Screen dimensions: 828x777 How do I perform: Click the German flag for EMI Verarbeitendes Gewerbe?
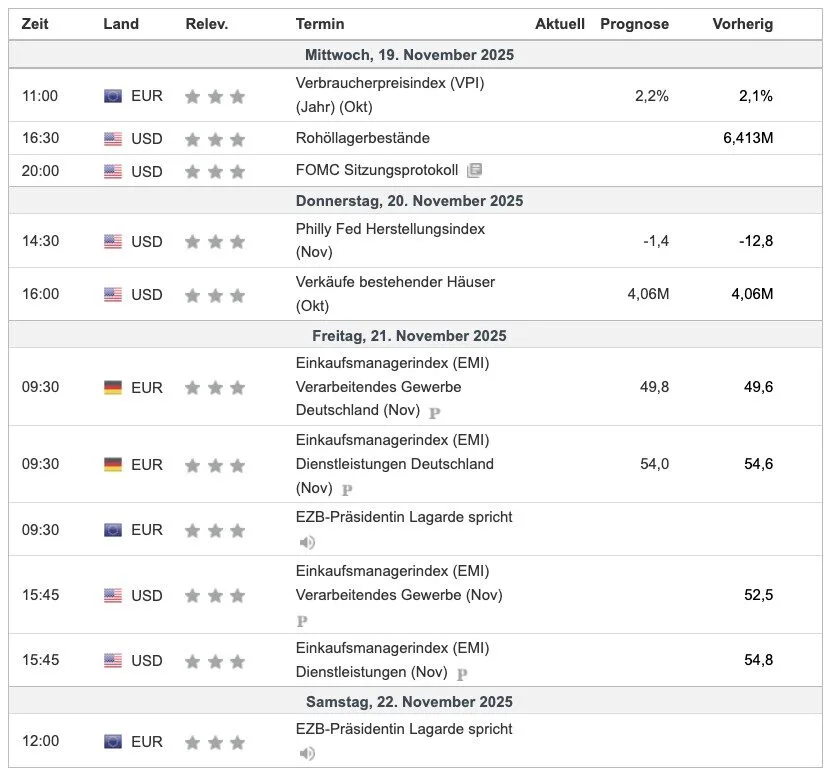(113, 387)
